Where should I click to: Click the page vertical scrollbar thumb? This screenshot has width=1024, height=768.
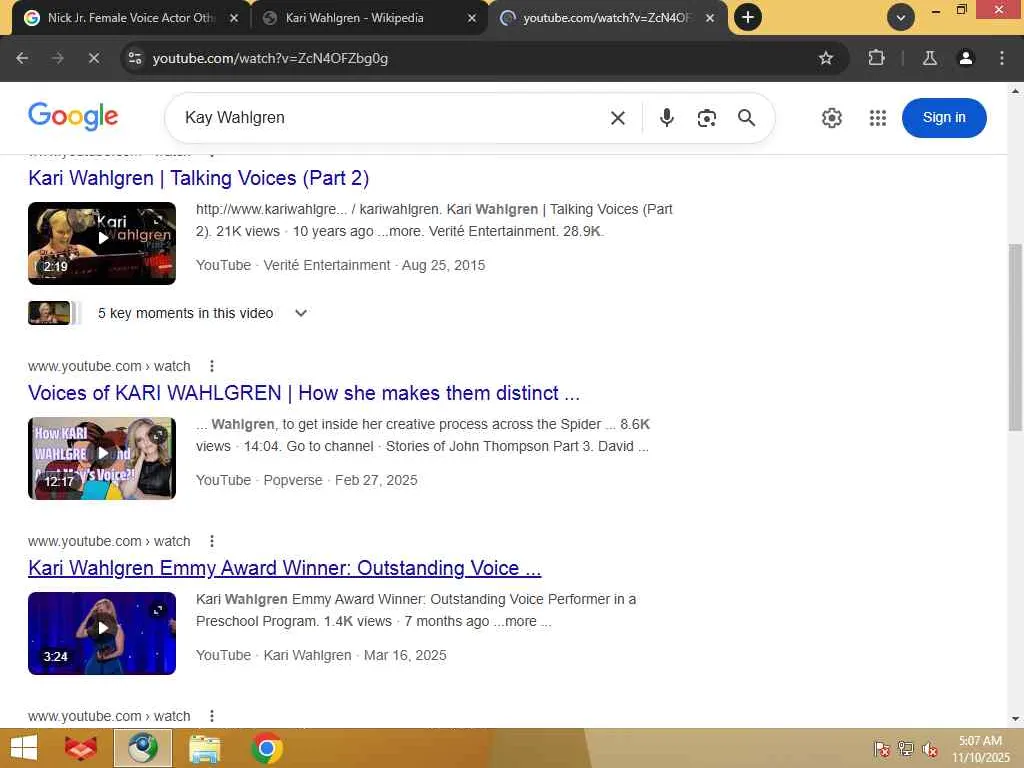(1014, 337)
